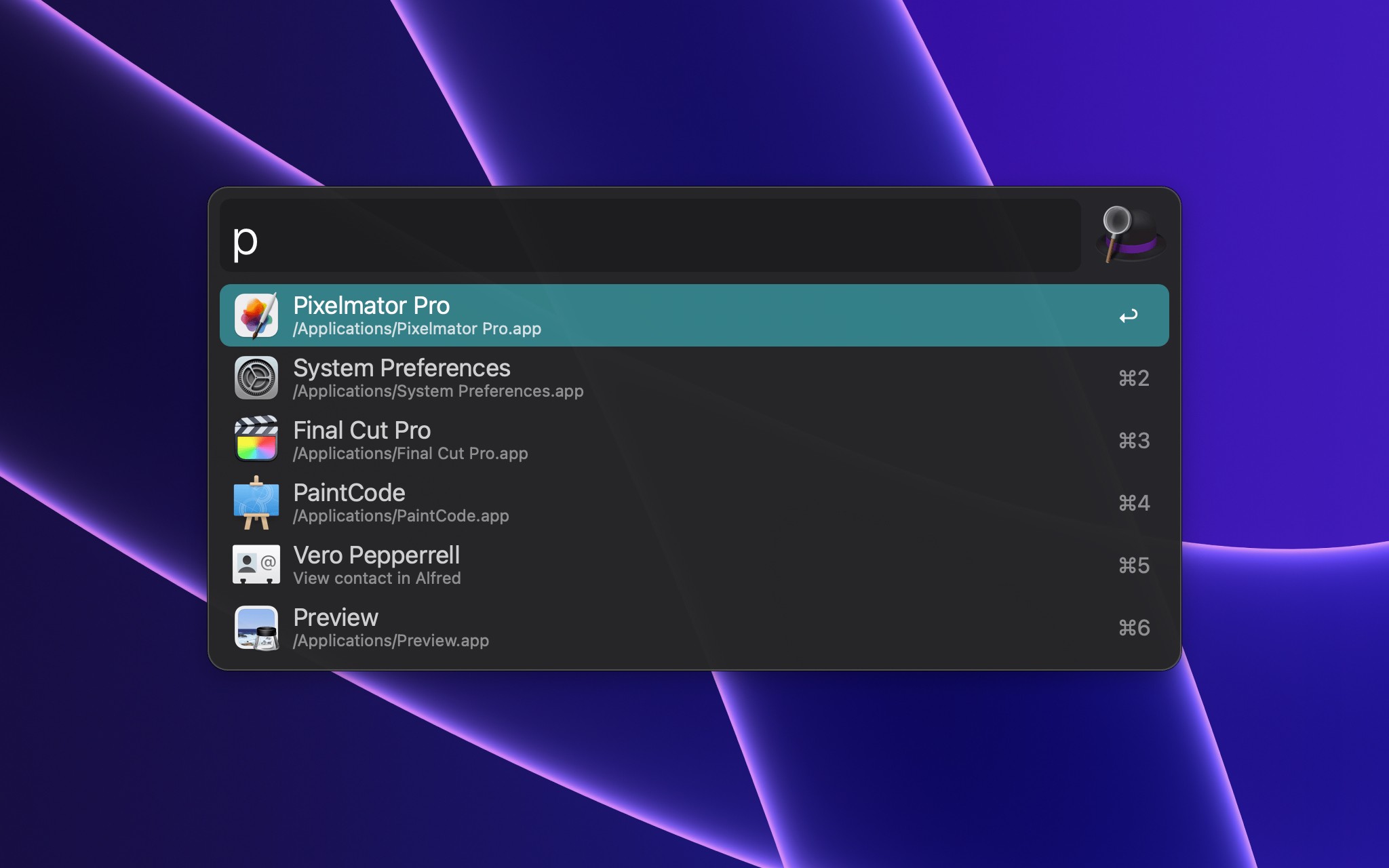Click the /Applications/System Preferences.app path
This screenshot has width=1389, height=868.
click(438, 391)
